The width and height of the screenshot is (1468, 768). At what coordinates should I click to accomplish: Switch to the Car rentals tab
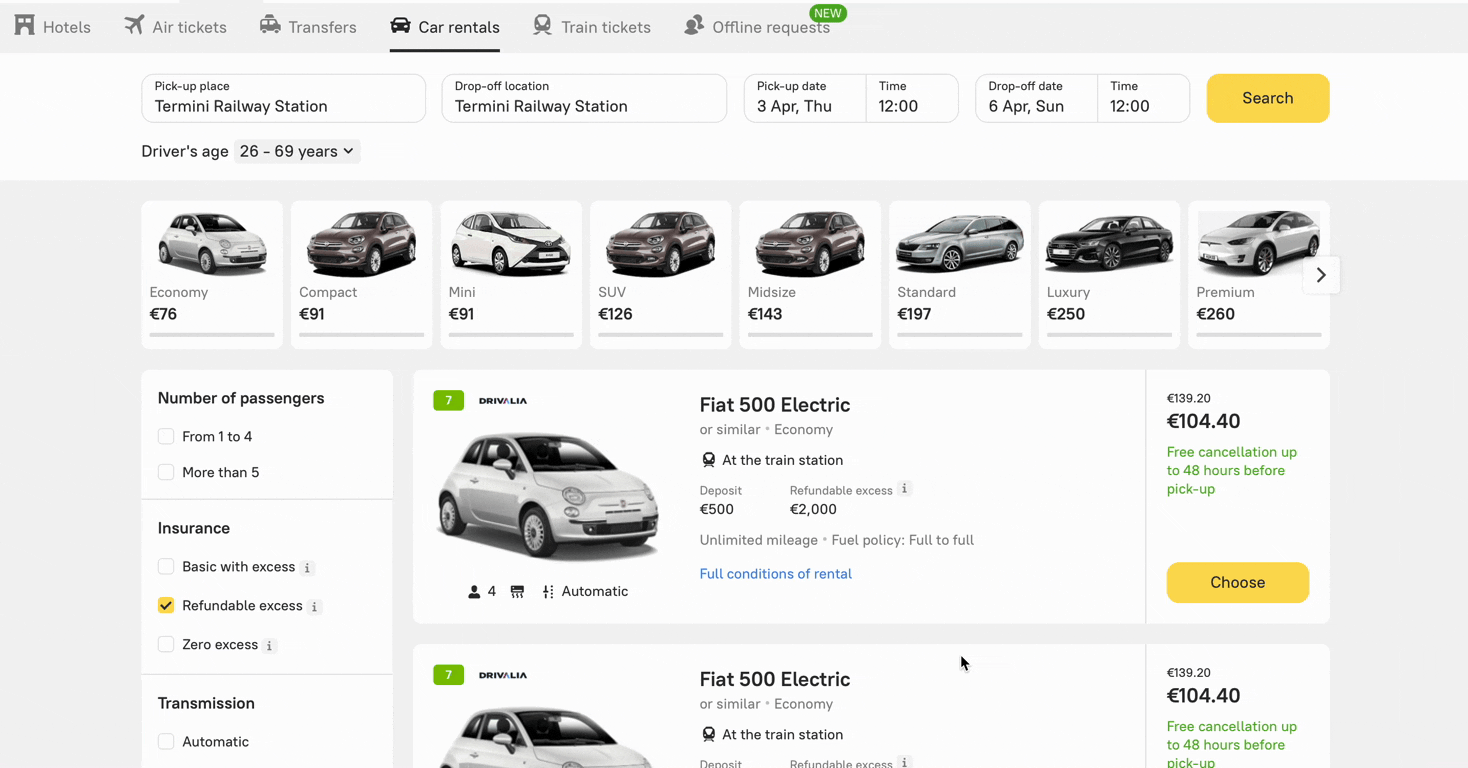tap(445, 27)
